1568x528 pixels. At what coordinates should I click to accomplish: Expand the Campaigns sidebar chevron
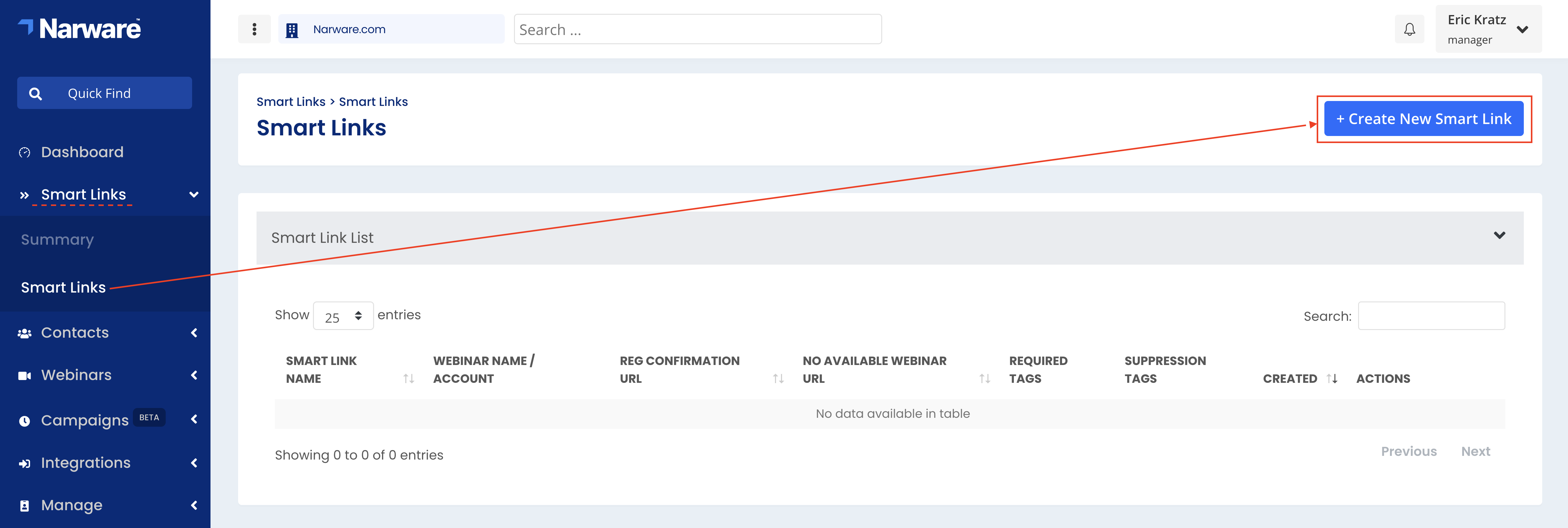(194, 419)
